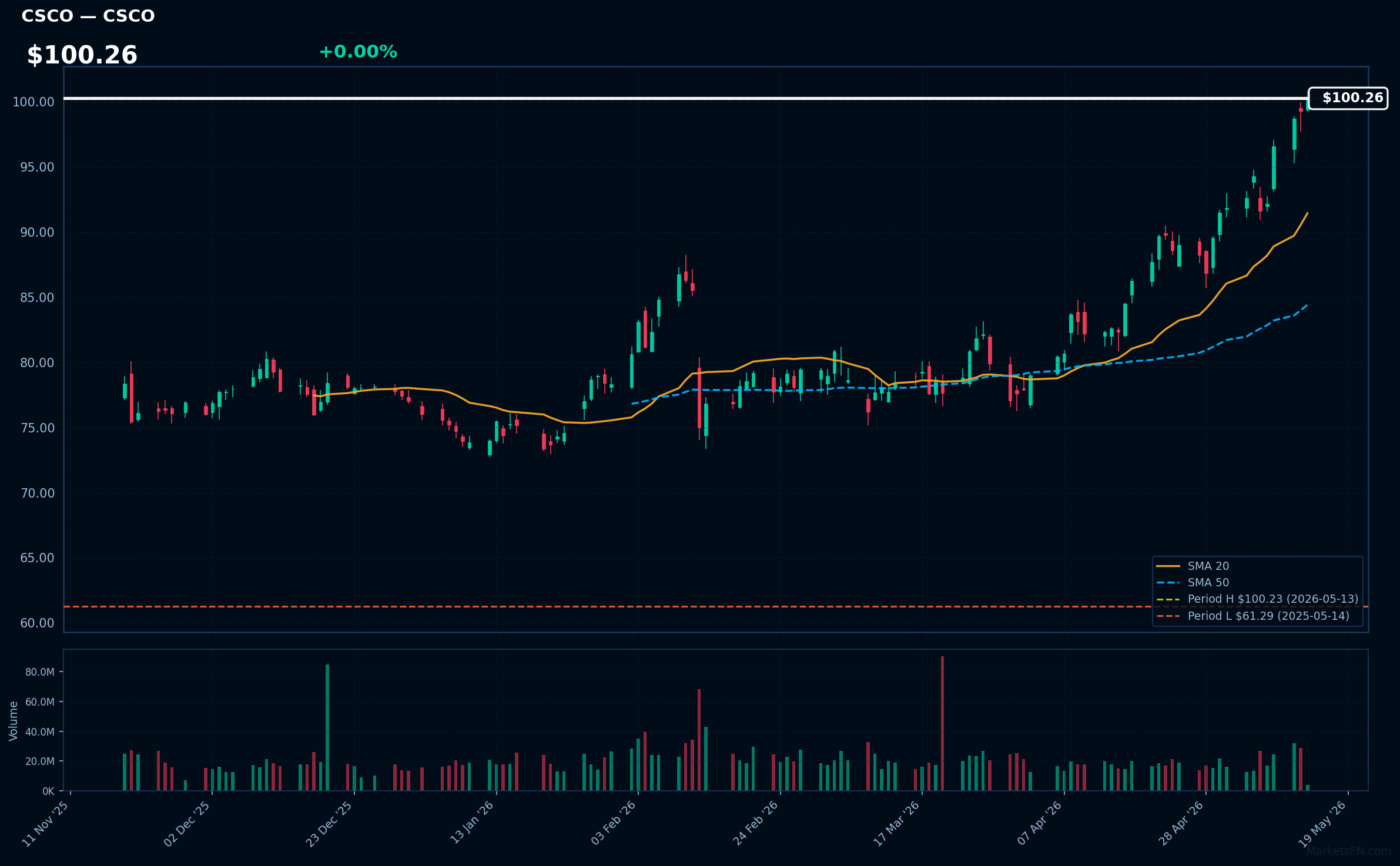Click the 24 Feb '26 date label
The image size is (1400, 866).
pos(756,823)
